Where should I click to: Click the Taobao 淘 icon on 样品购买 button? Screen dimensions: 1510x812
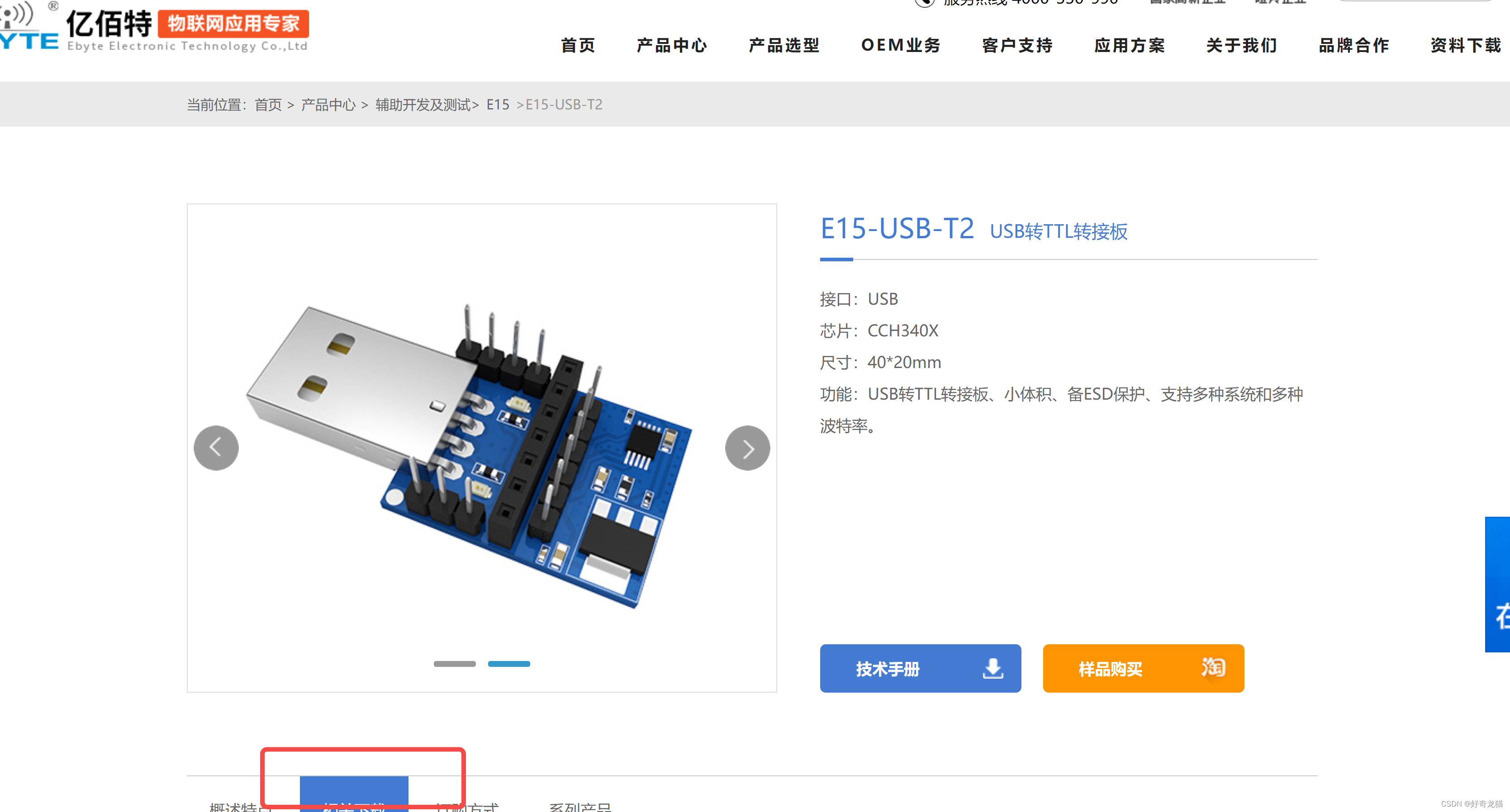pos(1213,667)
